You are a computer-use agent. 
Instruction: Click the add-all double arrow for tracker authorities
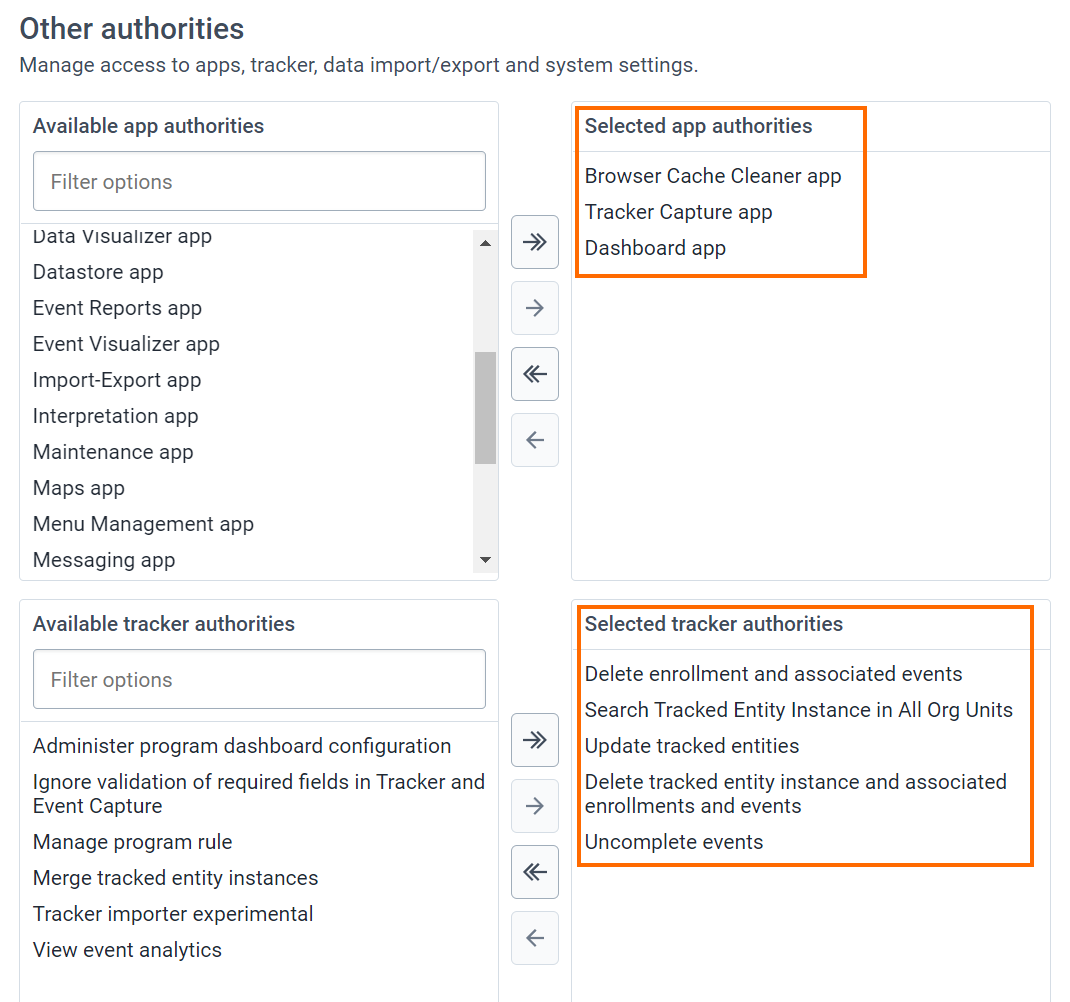535,740
